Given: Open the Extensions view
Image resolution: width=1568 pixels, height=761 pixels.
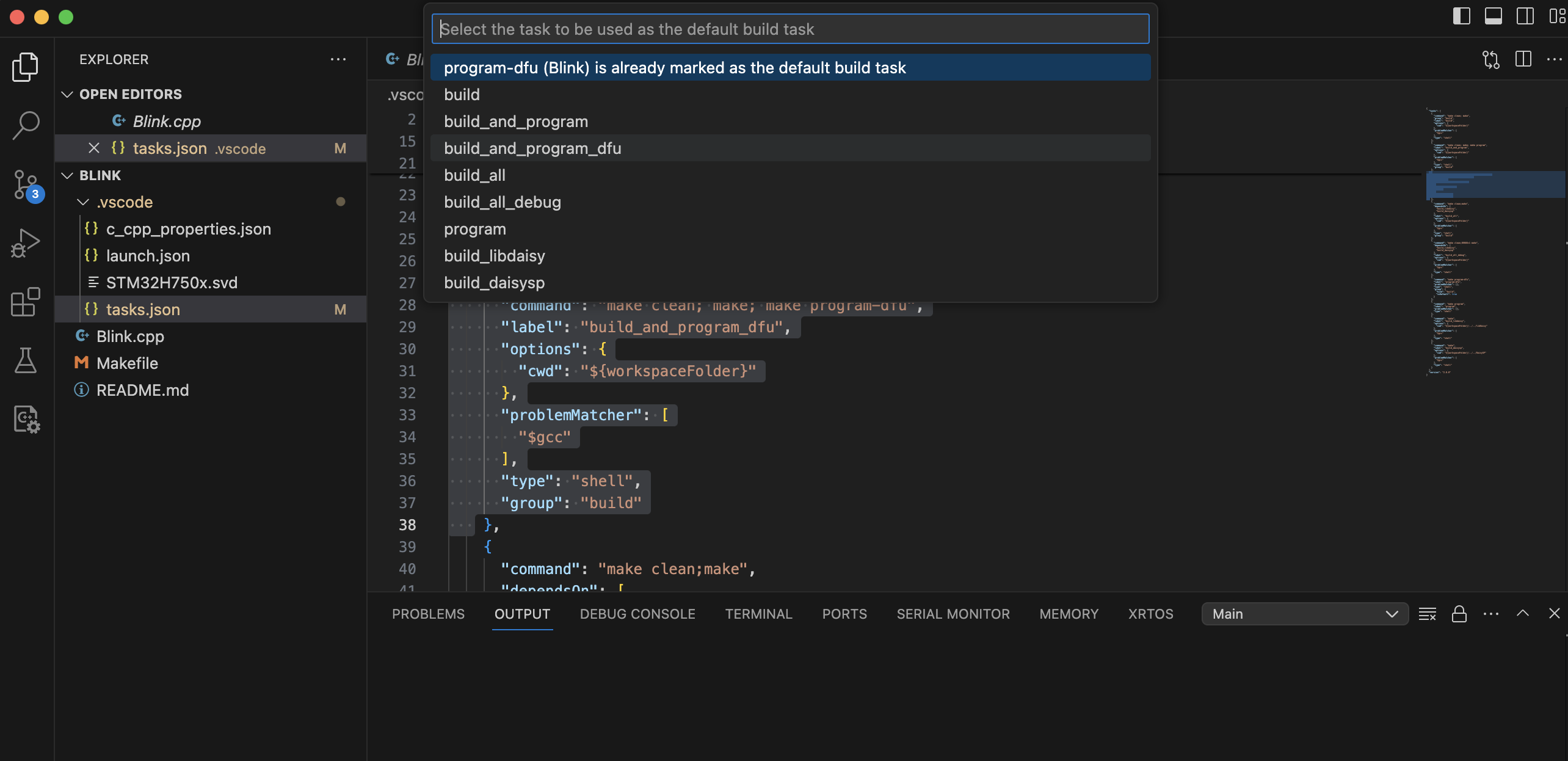Looking at the screenshot, I should 26,302.
